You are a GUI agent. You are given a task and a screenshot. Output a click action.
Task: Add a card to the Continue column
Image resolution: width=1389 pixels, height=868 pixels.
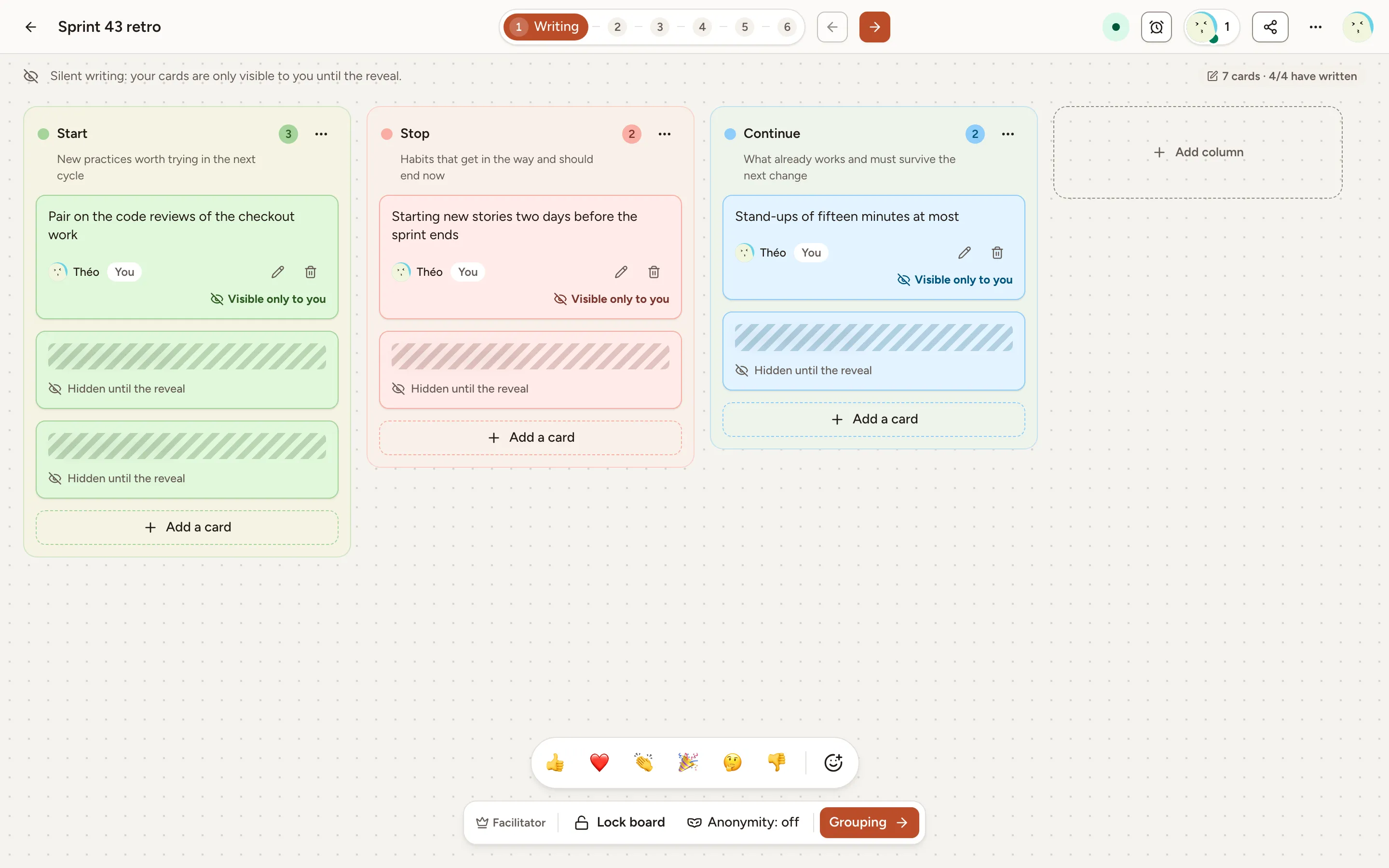point(873,419)
